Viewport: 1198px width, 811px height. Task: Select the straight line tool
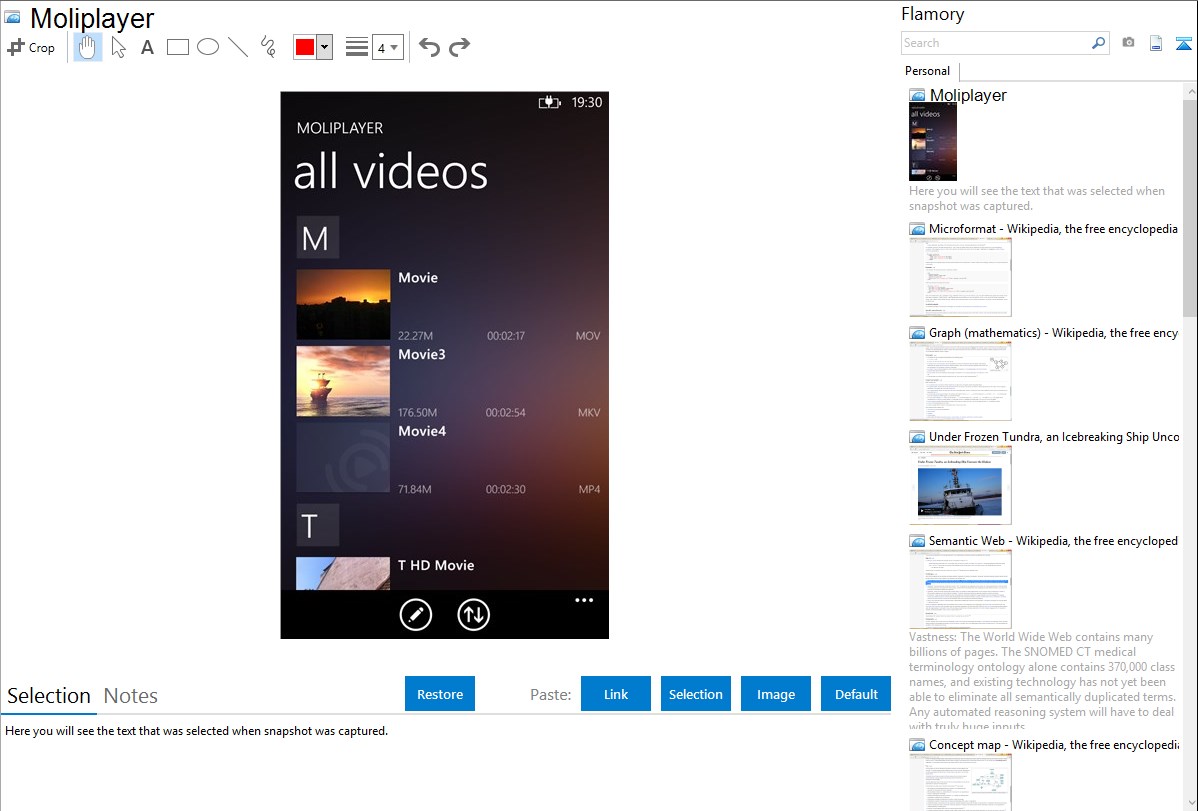click(238, 47)
